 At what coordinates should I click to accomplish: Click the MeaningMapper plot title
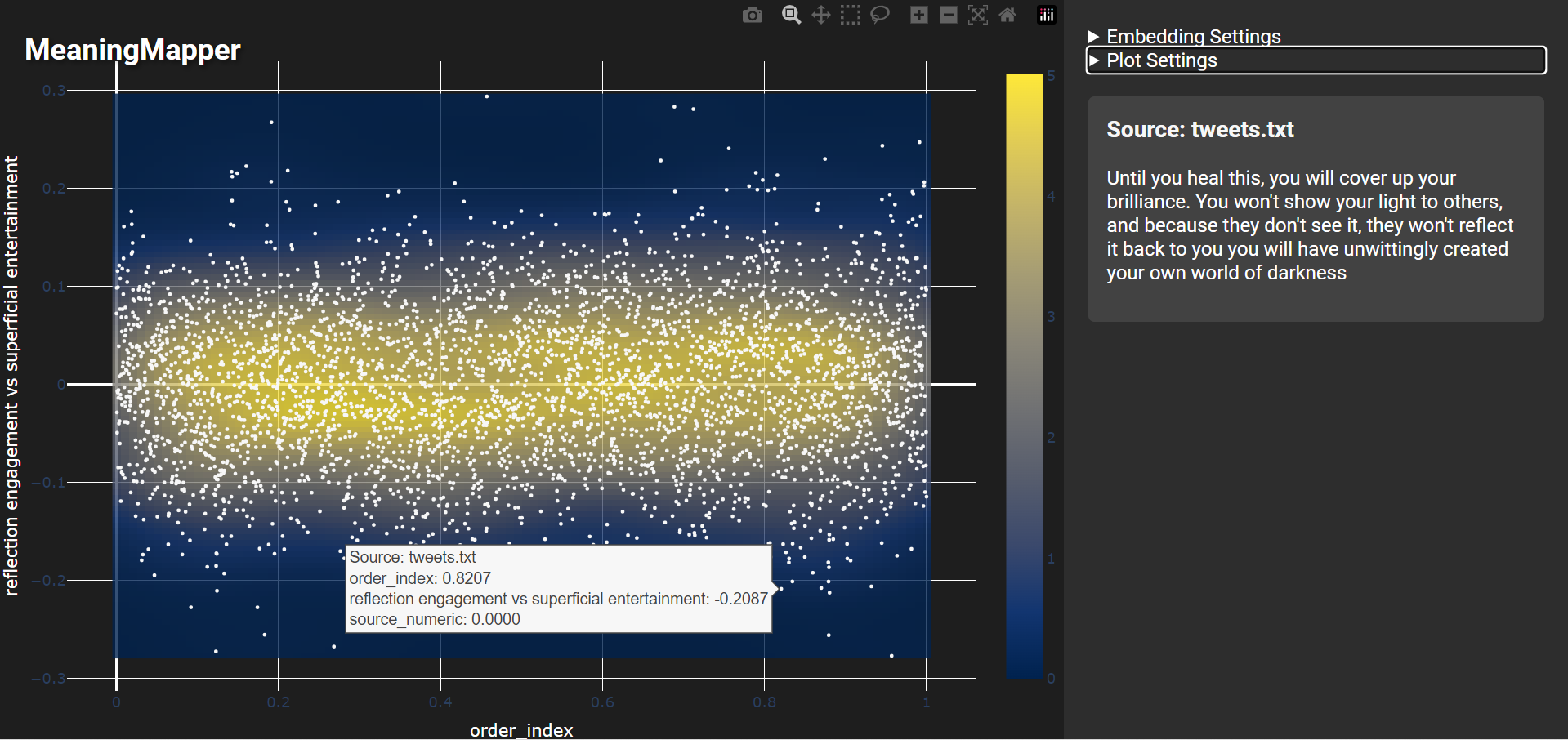tap(132, 50)
